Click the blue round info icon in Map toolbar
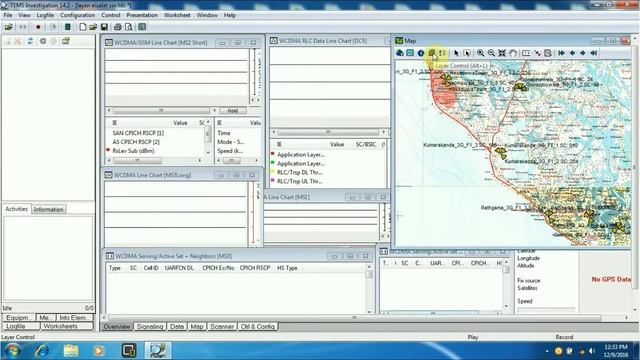Viewport: 640px width, 360px height. click(420, 53)
